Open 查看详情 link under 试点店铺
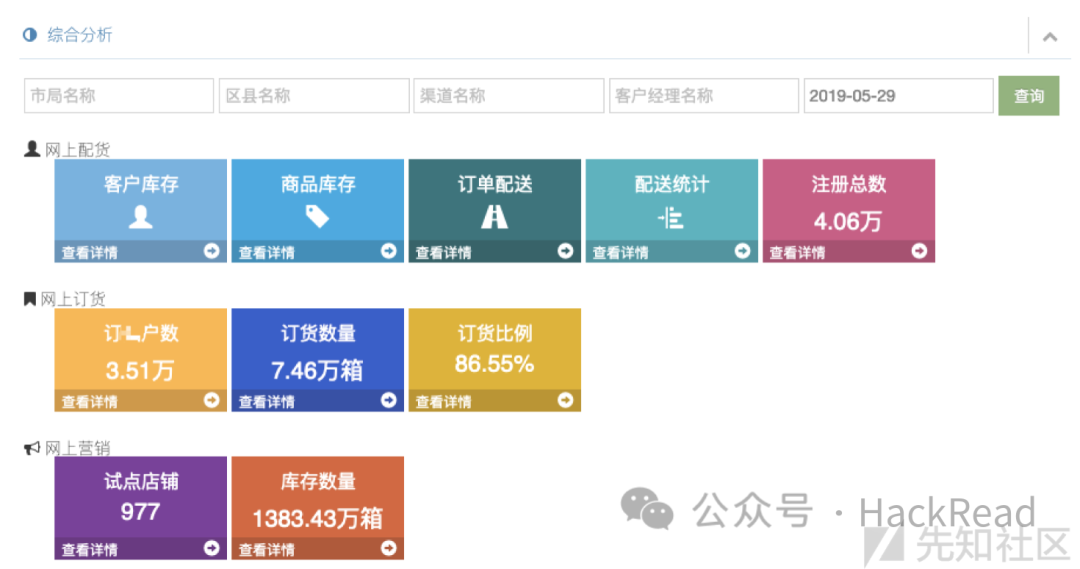 pos(90,550)
